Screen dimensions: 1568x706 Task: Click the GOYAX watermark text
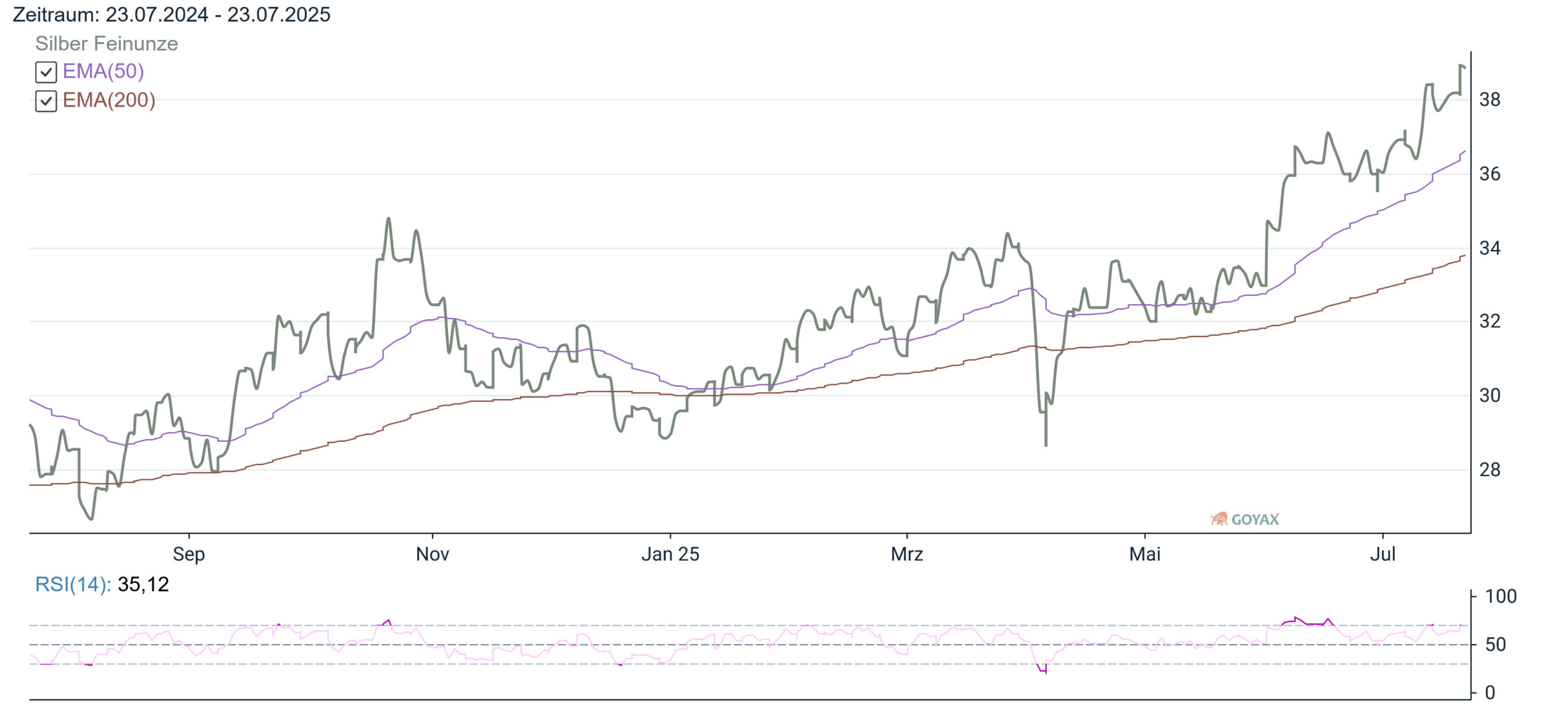(1255, 520)
